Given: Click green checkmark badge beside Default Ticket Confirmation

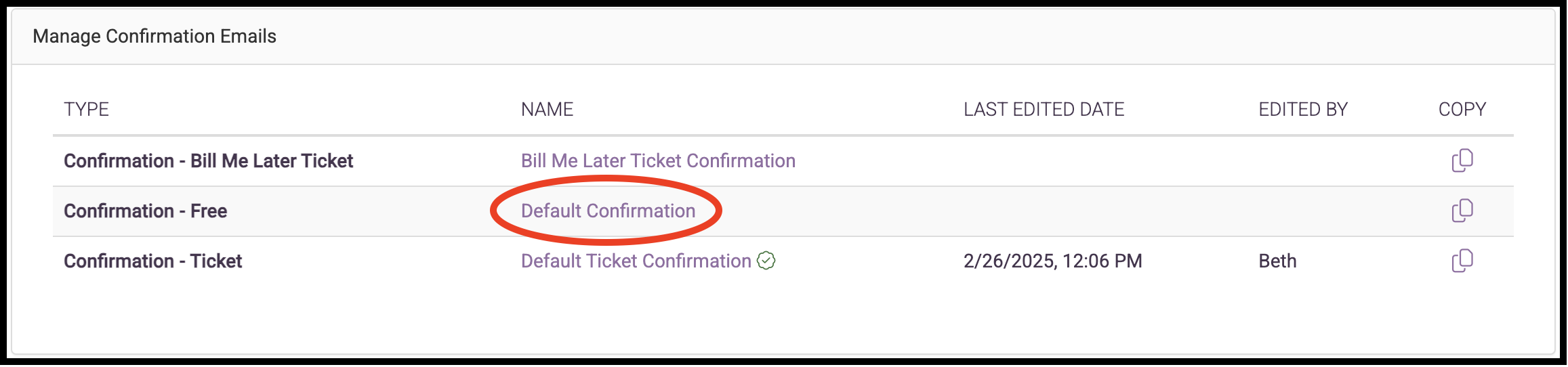Looking at the screenshot, I should (x=766, y=261).
